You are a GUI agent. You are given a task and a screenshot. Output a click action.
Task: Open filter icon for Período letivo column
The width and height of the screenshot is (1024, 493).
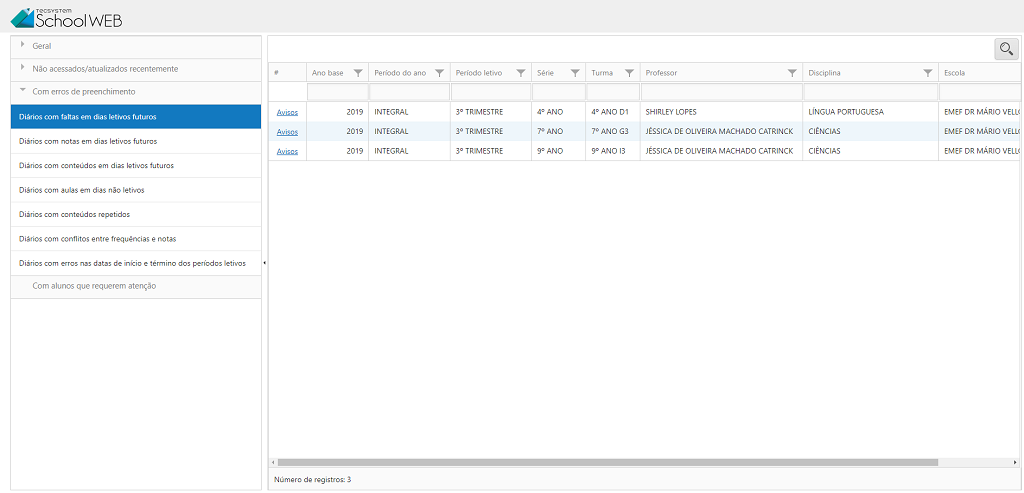(521, 73)
